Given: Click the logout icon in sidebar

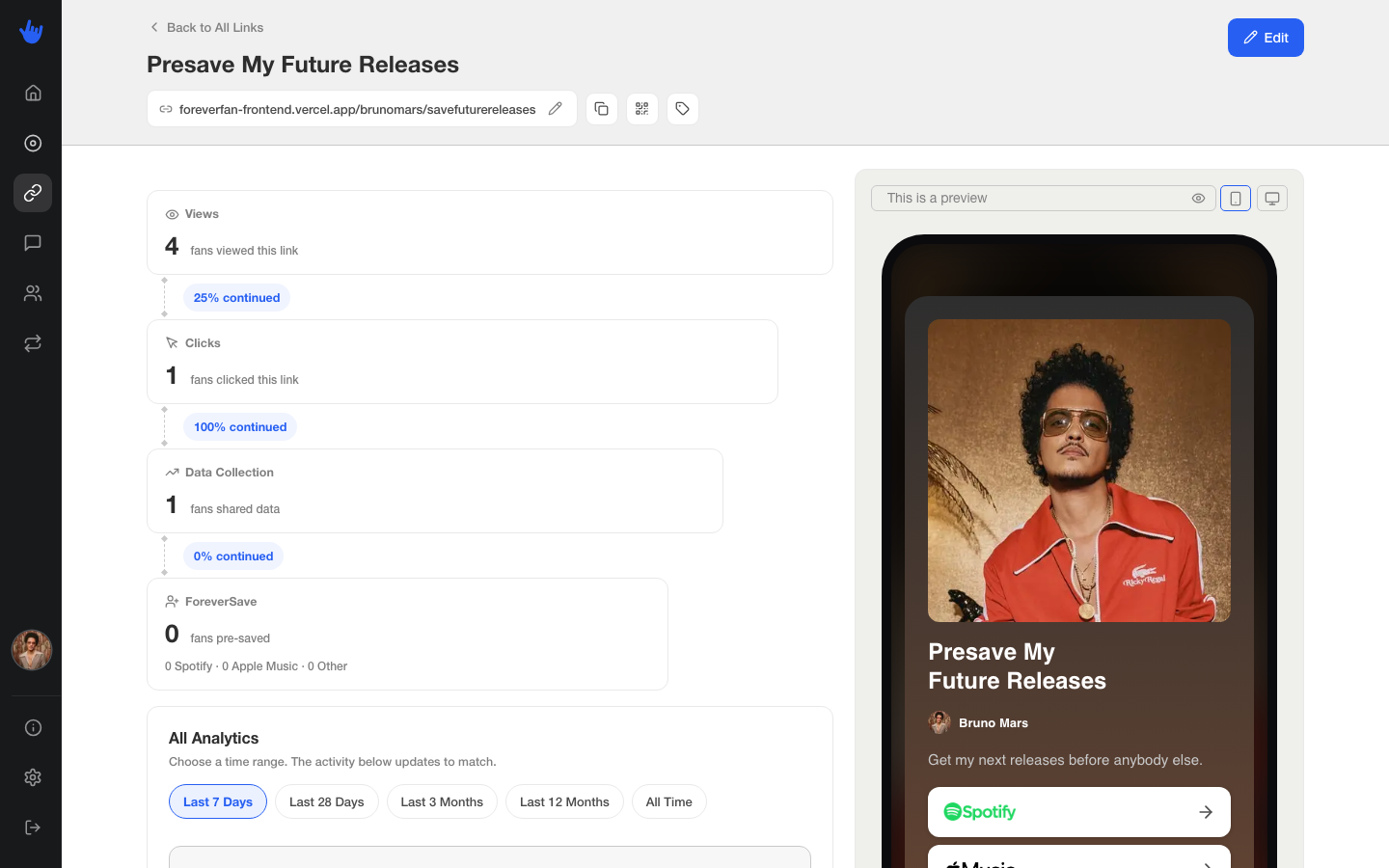Looking at the screenshot, I should (x=33, y=827).
